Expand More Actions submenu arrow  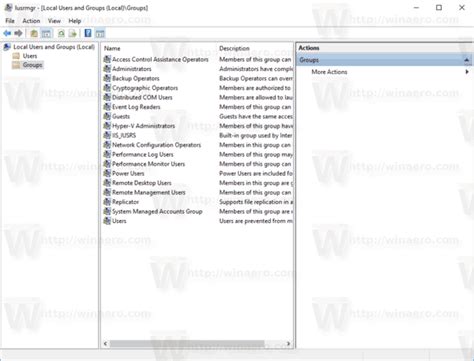click(467, 72)
